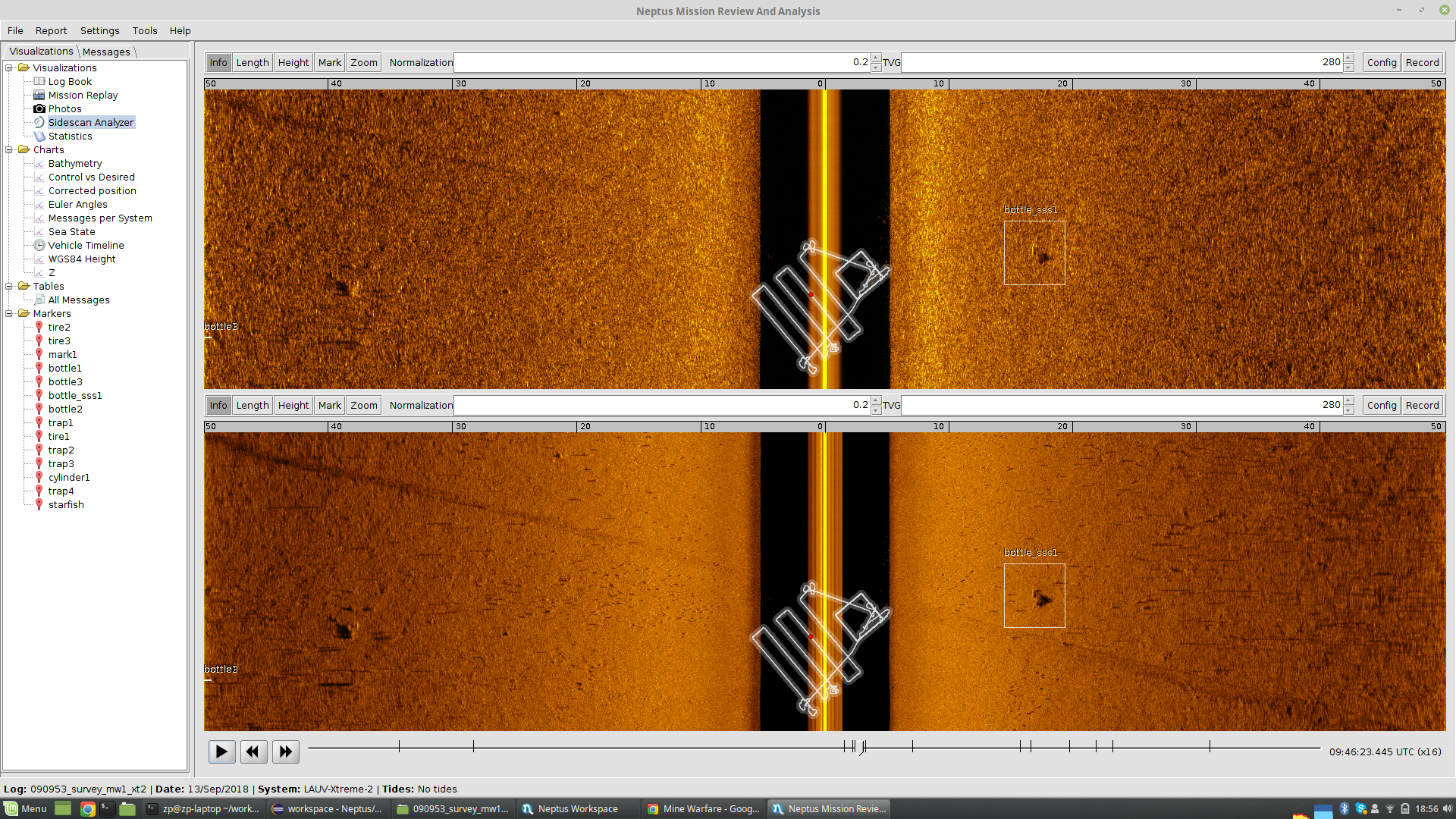Open the file manager taskbar launcher
The height and width of the screenshot is (819, 1456).
tap(127, 809)
